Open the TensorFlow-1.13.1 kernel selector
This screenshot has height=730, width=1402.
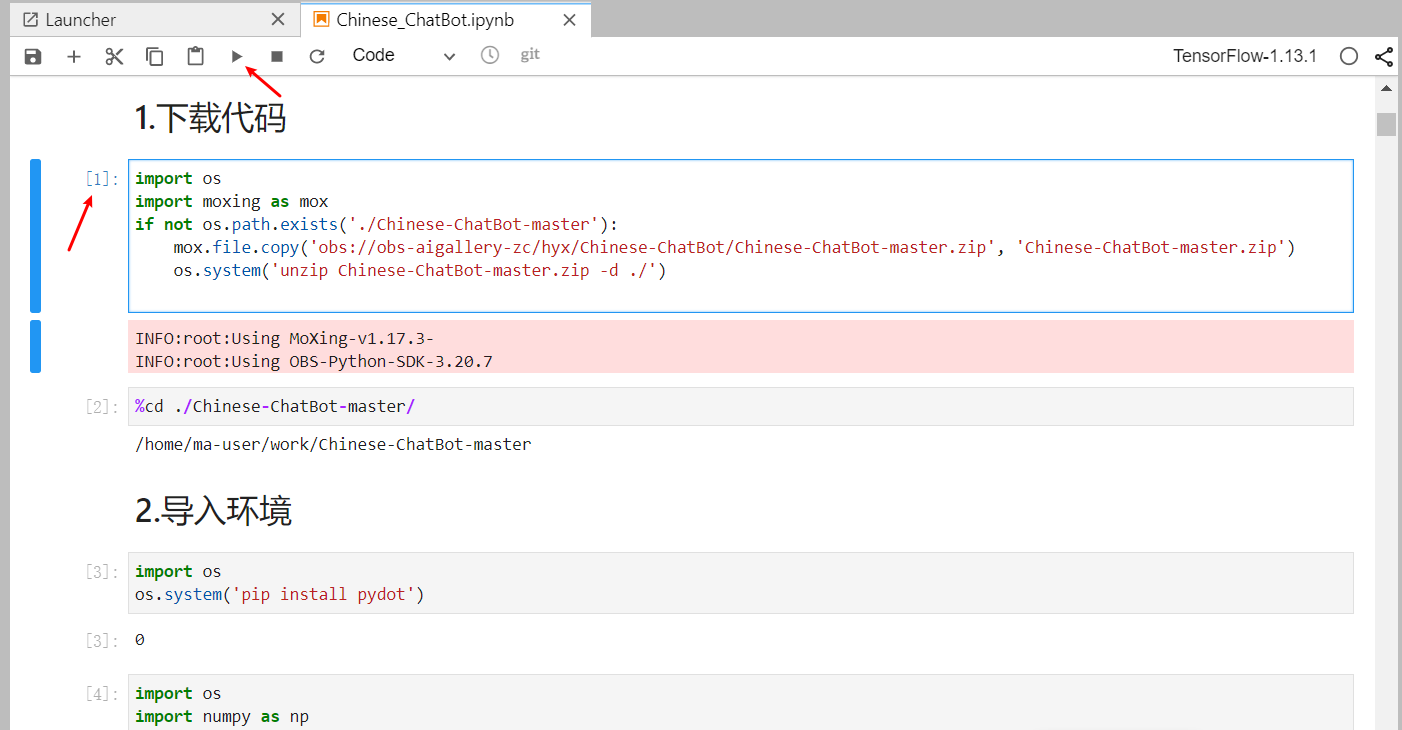[x=1245, y=56]
